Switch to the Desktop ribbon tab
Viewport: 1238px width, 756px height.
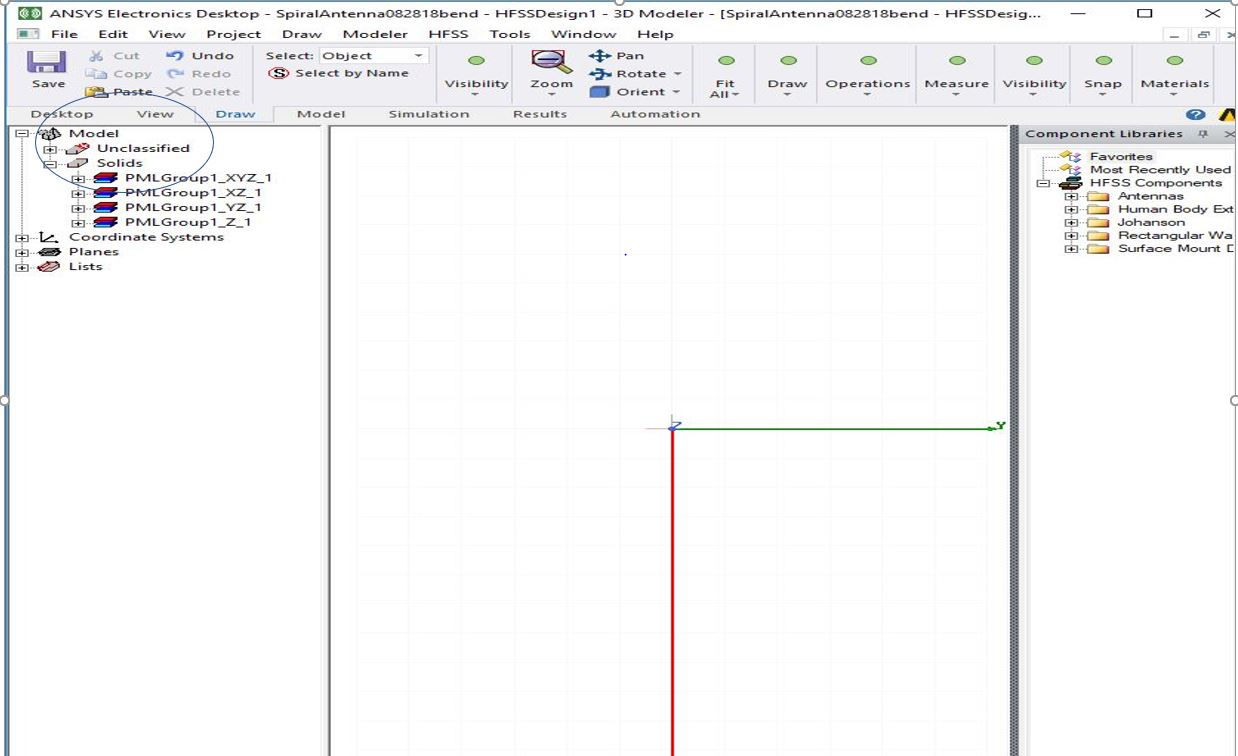62,114
